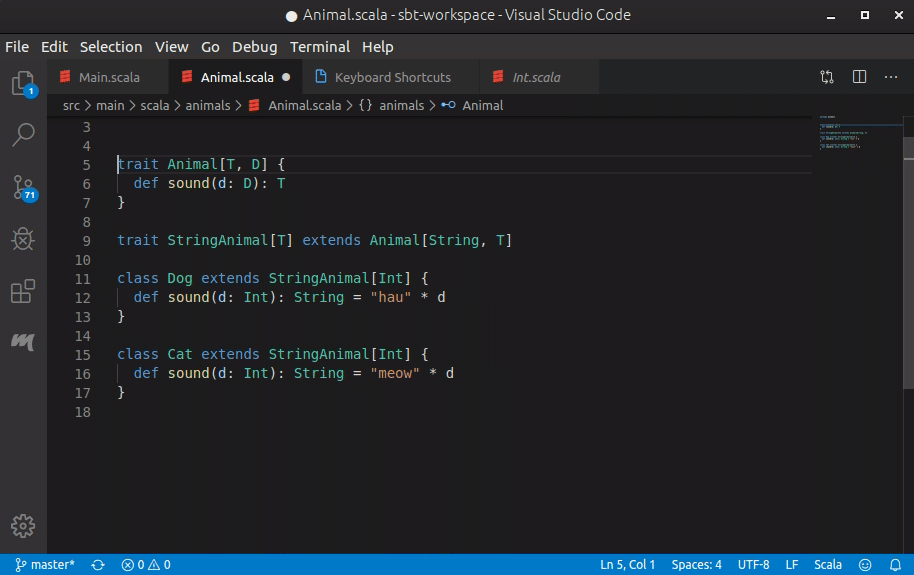Click the Ln 5, Col 1 indicator
The image size is (914, 575).
point(628,565)
